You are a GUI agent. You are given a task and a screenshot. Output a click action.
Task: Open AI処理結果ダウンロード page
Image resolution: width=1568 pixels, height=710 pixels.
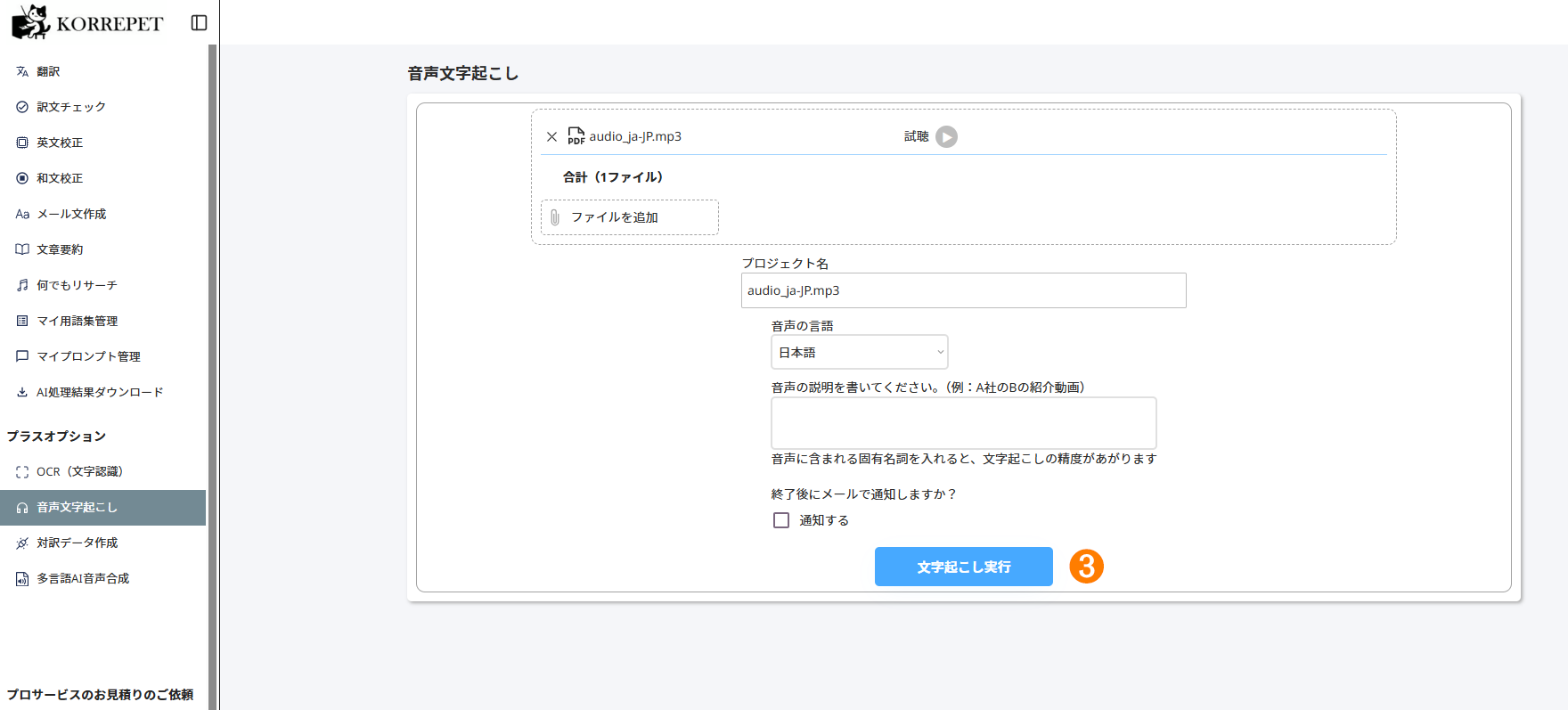coord(102,392)
